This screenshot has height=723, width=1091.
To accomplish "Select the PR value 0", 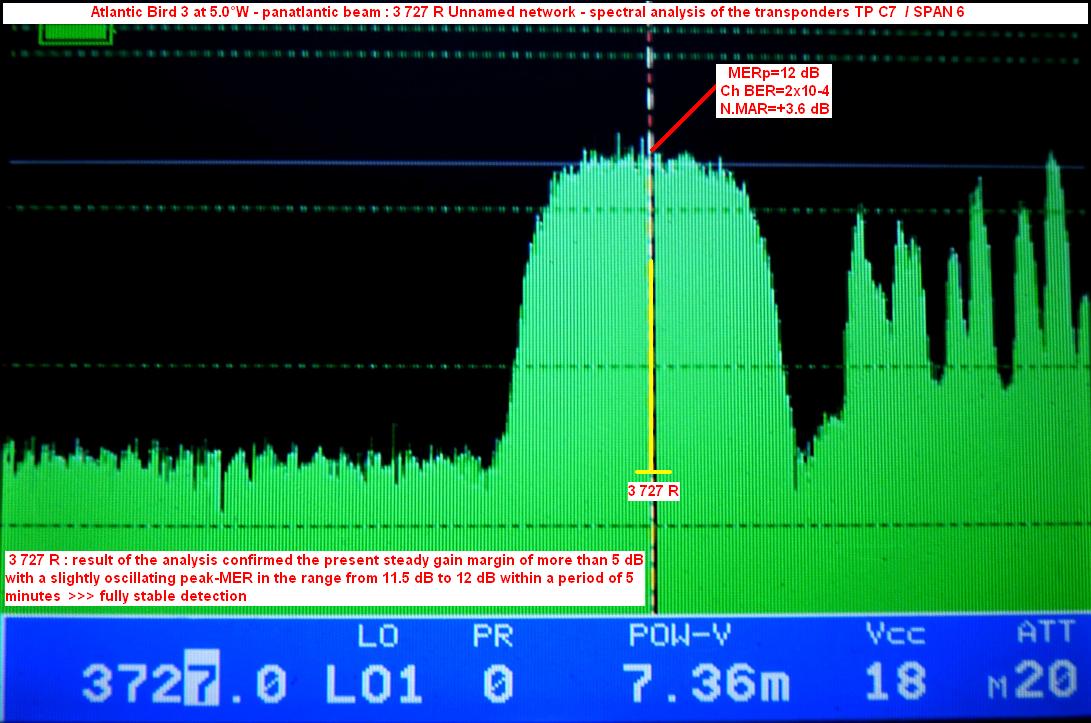I will 497,684.
